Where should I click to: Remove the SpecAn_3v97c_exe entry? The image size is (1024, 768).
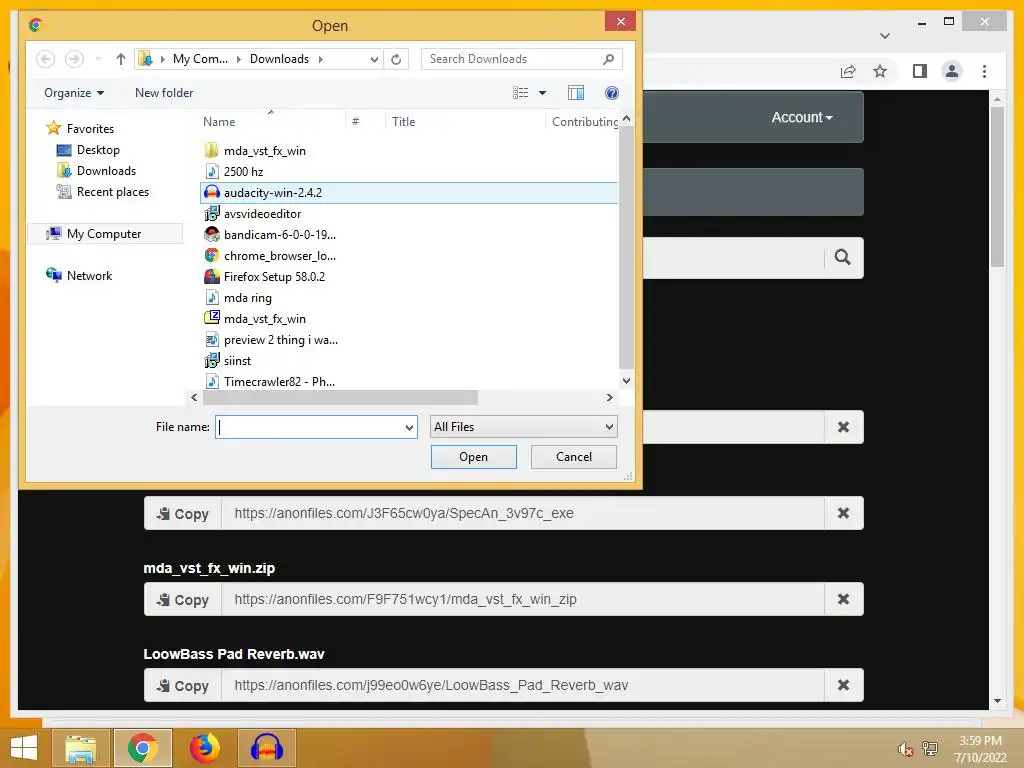[x=843, y=513]
